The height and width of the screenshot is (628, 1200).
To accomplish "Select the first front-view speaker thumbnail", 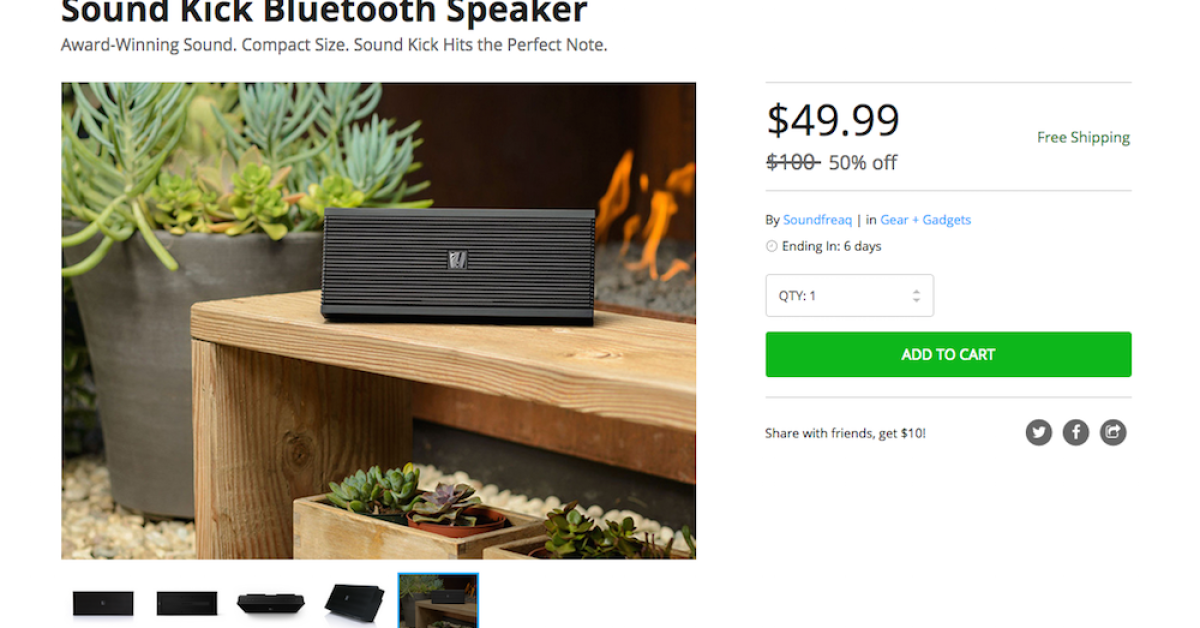I will pos(103,603).
